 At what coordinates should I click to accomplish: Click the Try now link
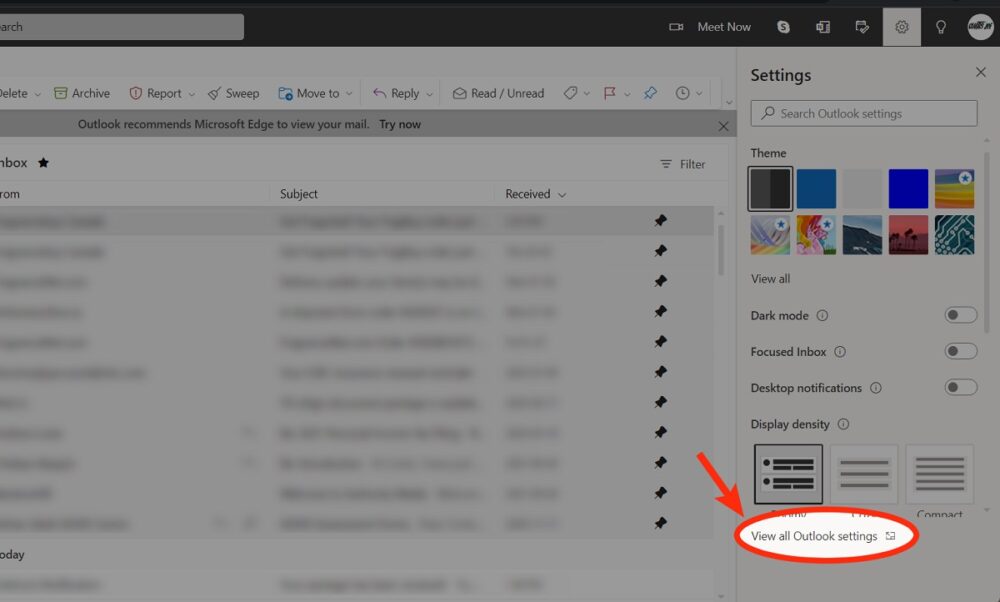[x=399, y=124]
